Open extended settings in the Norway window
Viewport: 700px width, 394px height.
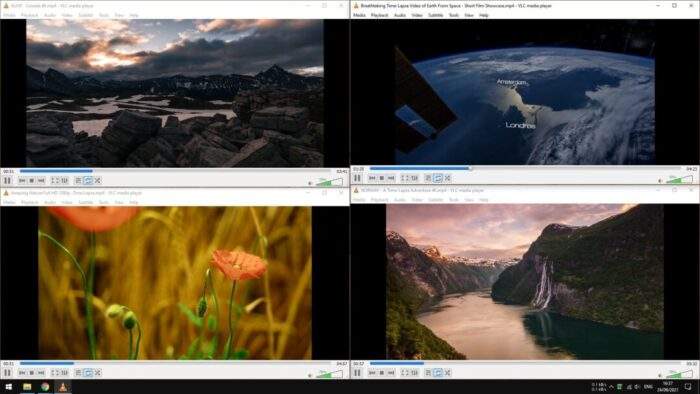tap(415, 373)
